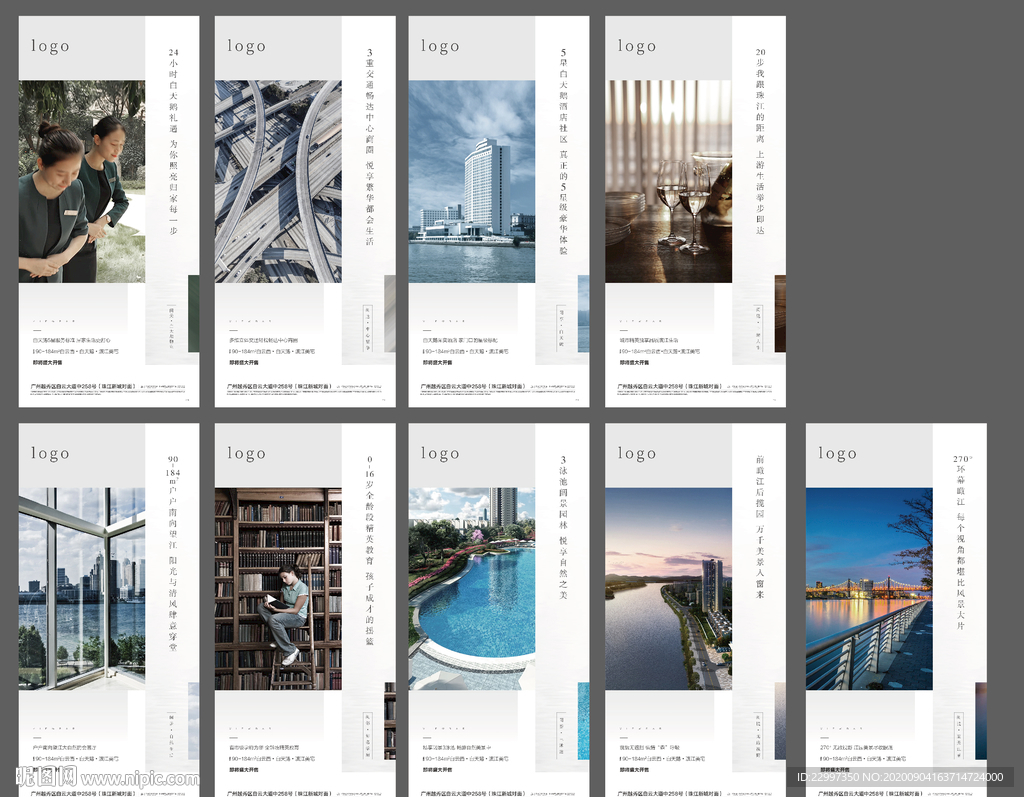Click the logo on the swimming pool poster
The height and width of the screenshot is (797, 1024).
(x=440, y=453)
